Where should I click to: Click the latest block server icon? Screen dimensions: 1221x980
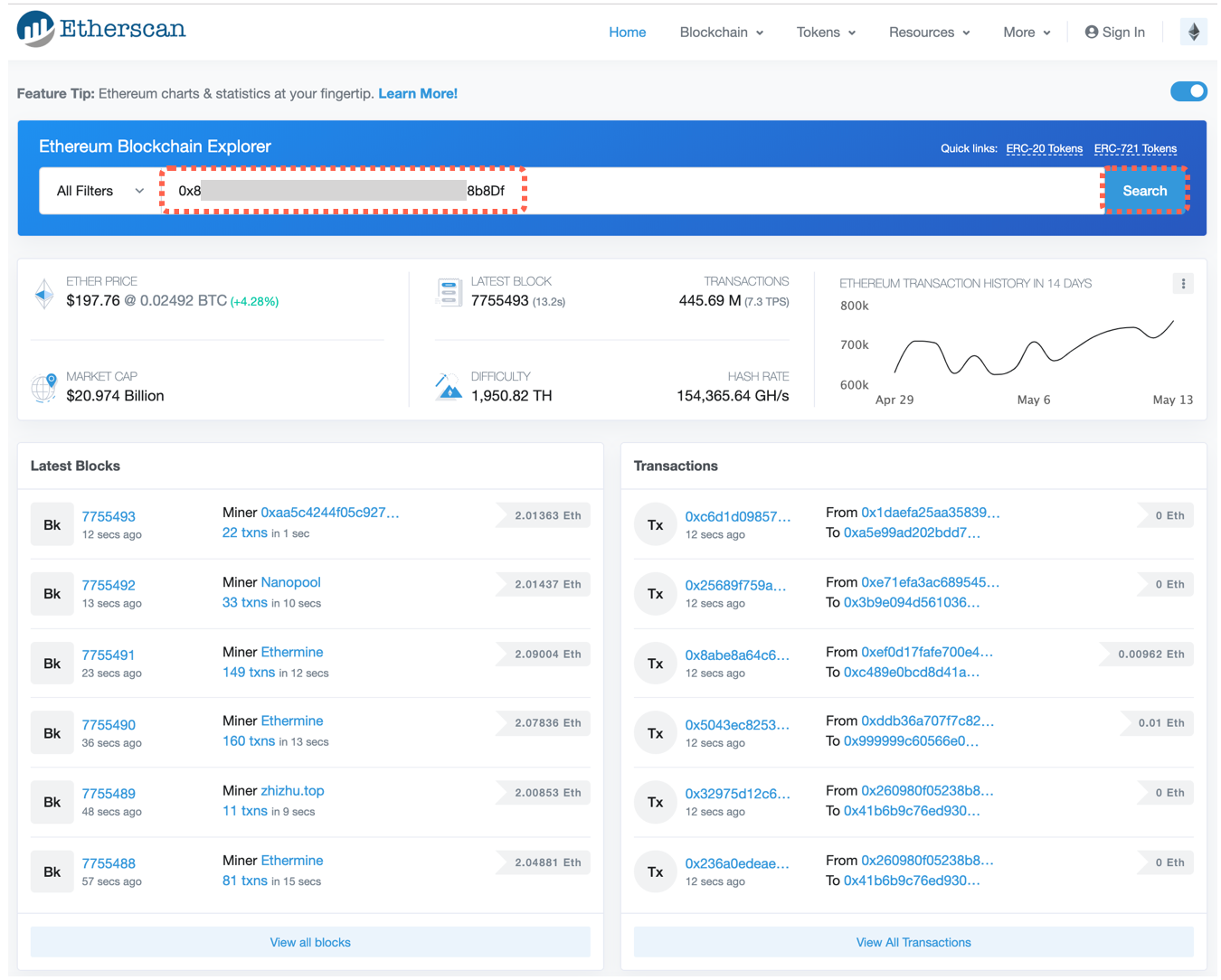pyautogui.click(x=449, y=293)
